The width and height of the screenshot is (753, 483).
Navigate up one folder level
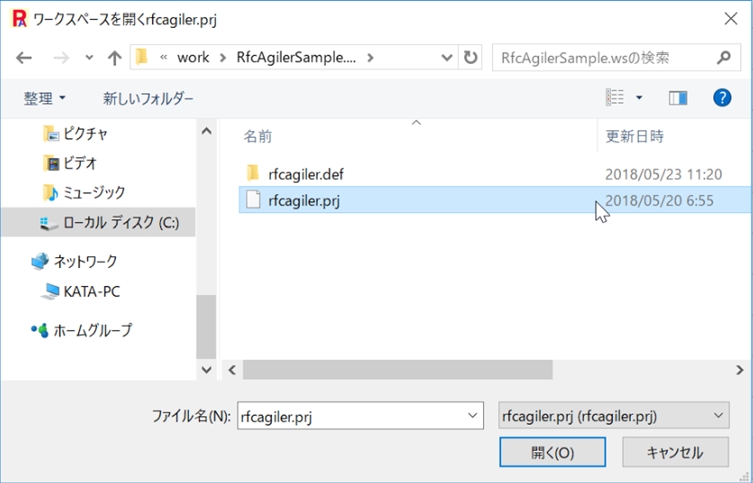coord(114,58)
